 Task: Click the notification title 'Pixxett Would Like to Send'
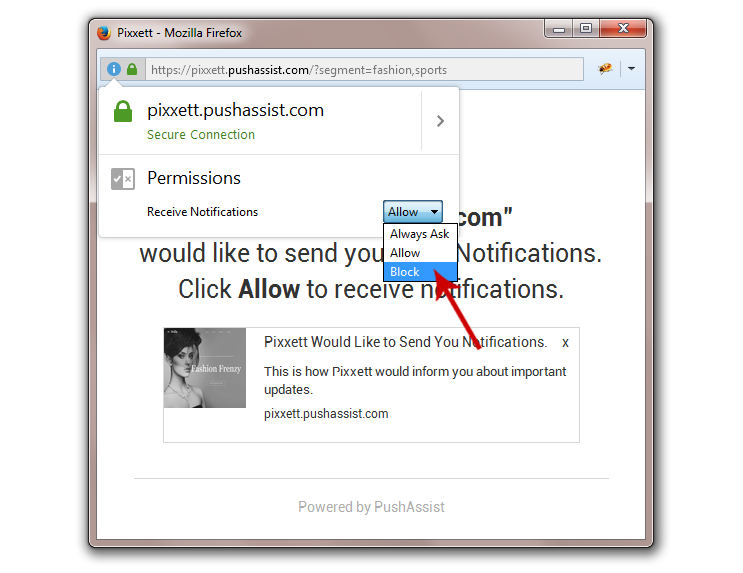point(405,342)
